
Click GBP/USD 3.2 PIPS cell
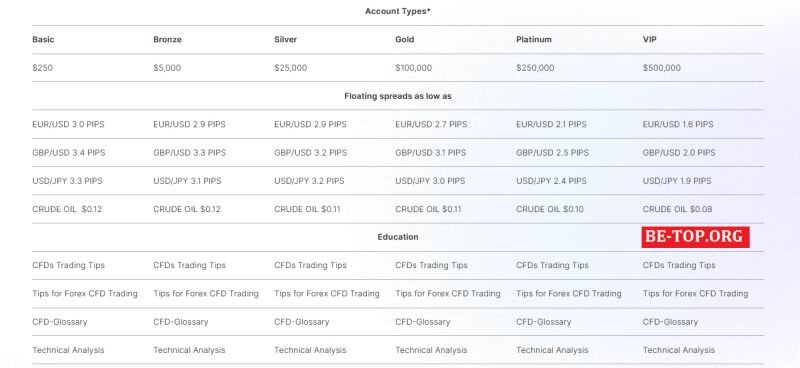[x=310, y=153]
